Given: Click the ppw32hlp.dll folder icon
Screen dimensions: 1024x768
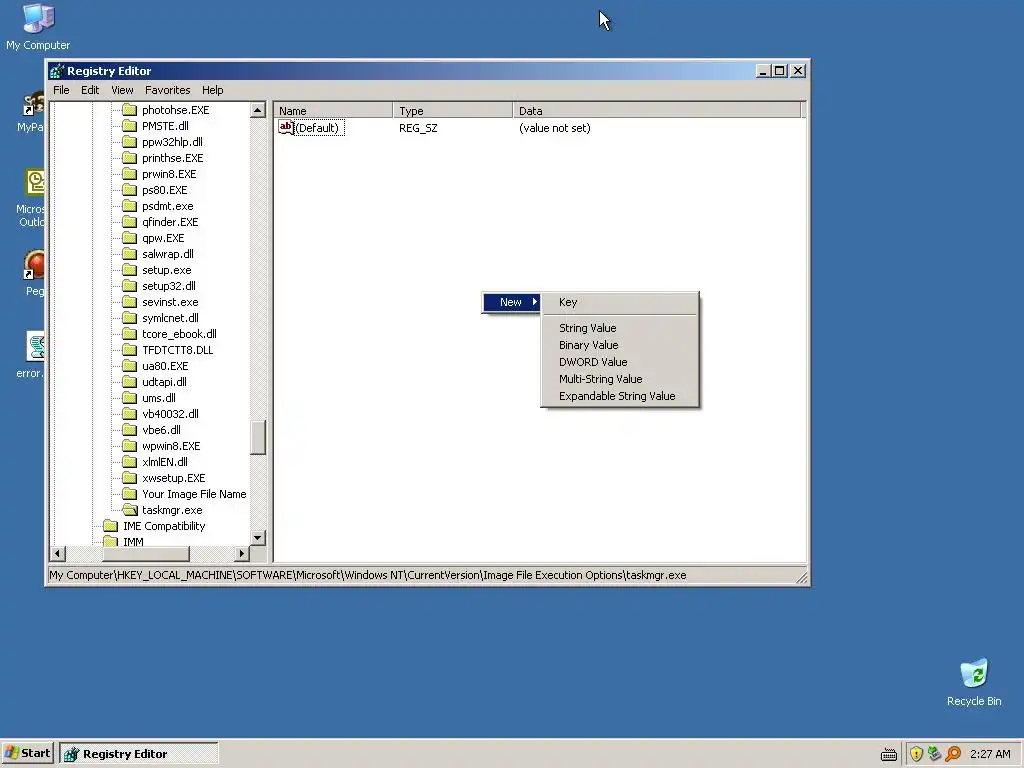Looking at the screenshot, I should tap(130, 142).
